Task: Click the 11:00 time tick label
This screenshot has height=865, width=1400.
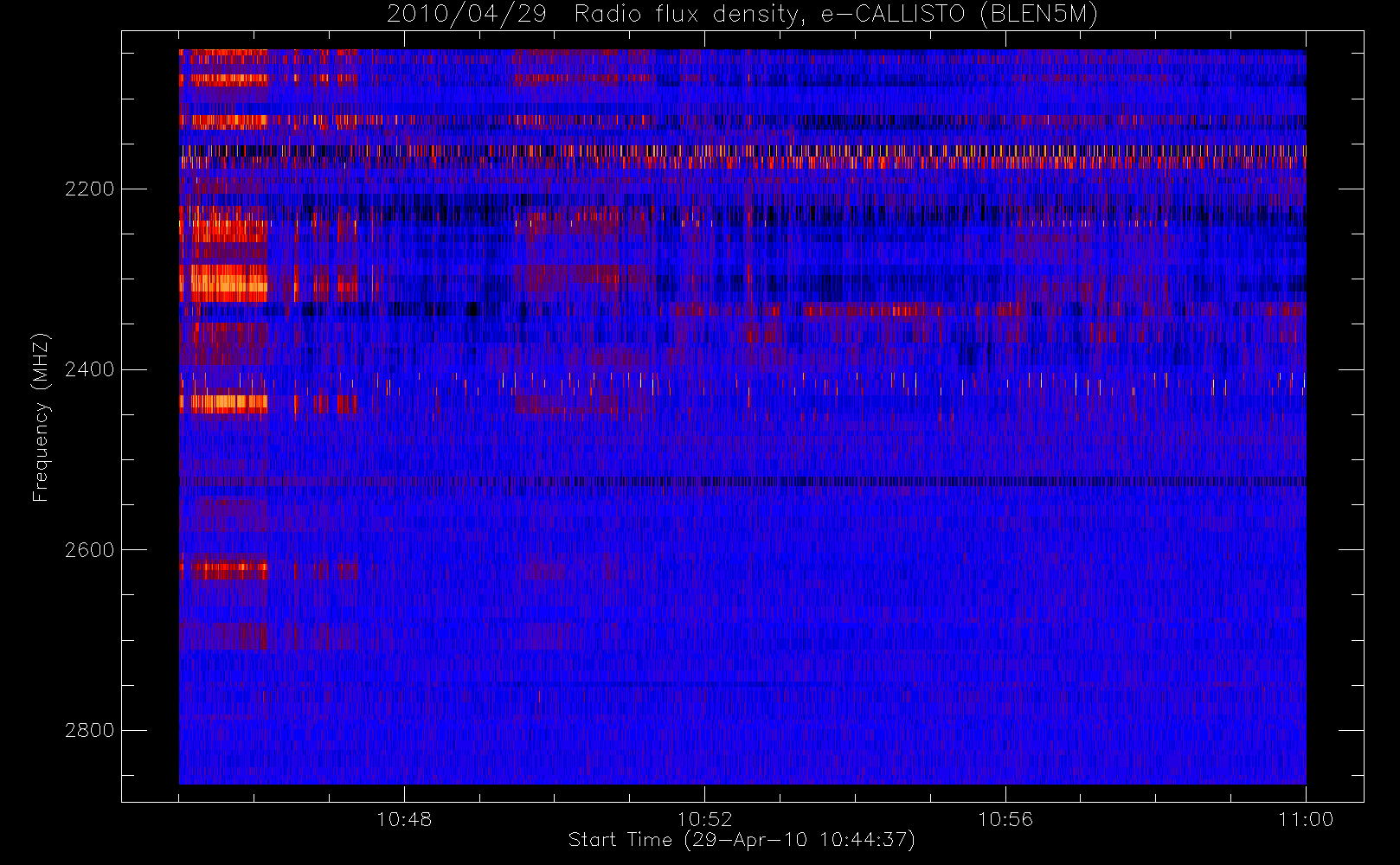Action: 1306,819
